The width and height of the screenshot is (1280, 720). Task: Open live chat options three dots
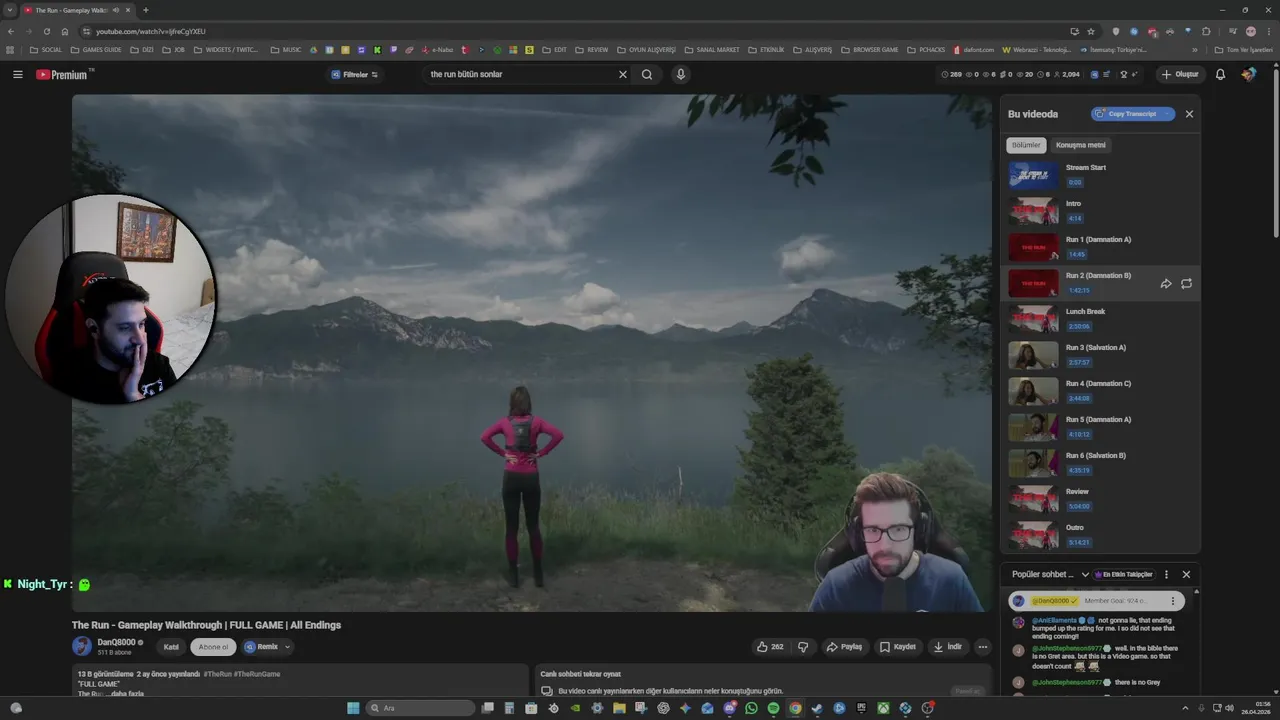(1166, 574)
